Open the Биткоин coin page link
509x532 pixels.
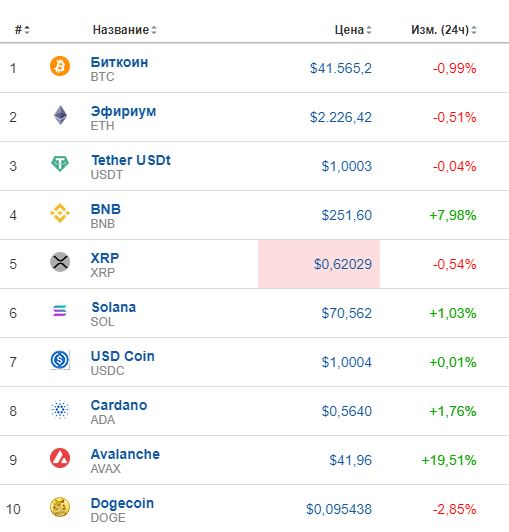[119, 62]
